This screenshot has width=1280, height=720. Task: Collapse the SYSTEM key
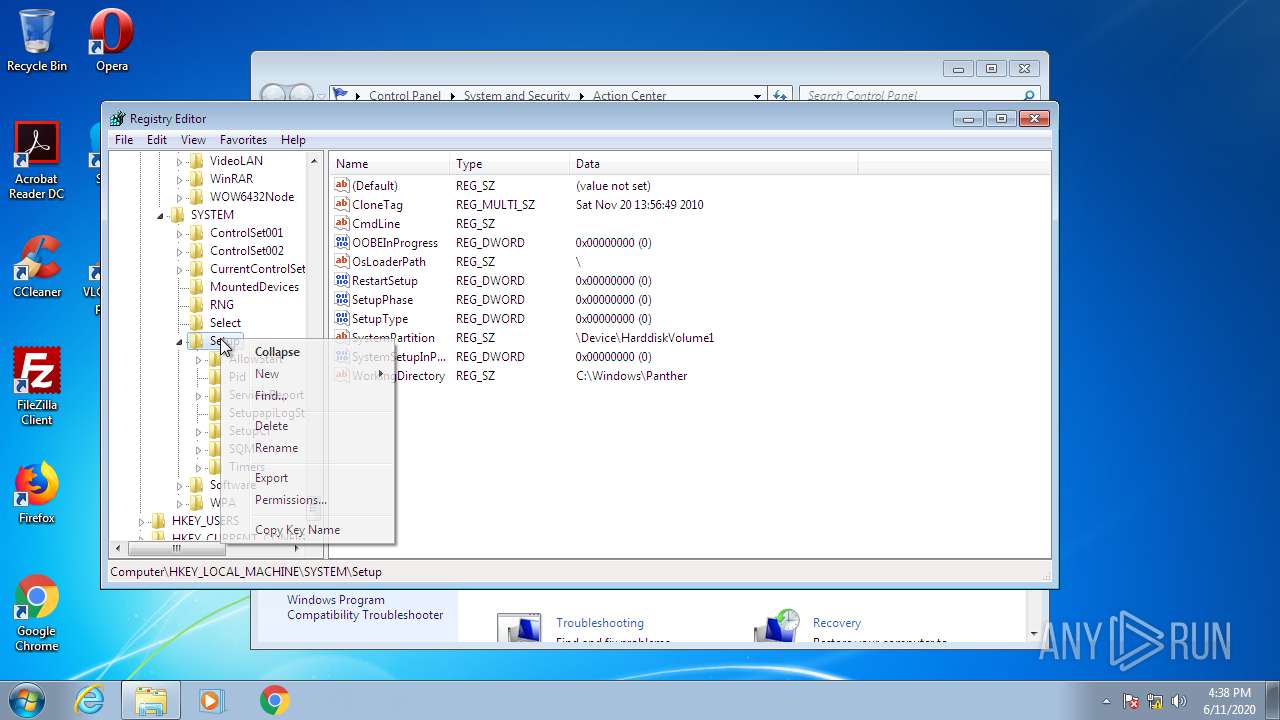pyautogui.click(x=161, y=215)
